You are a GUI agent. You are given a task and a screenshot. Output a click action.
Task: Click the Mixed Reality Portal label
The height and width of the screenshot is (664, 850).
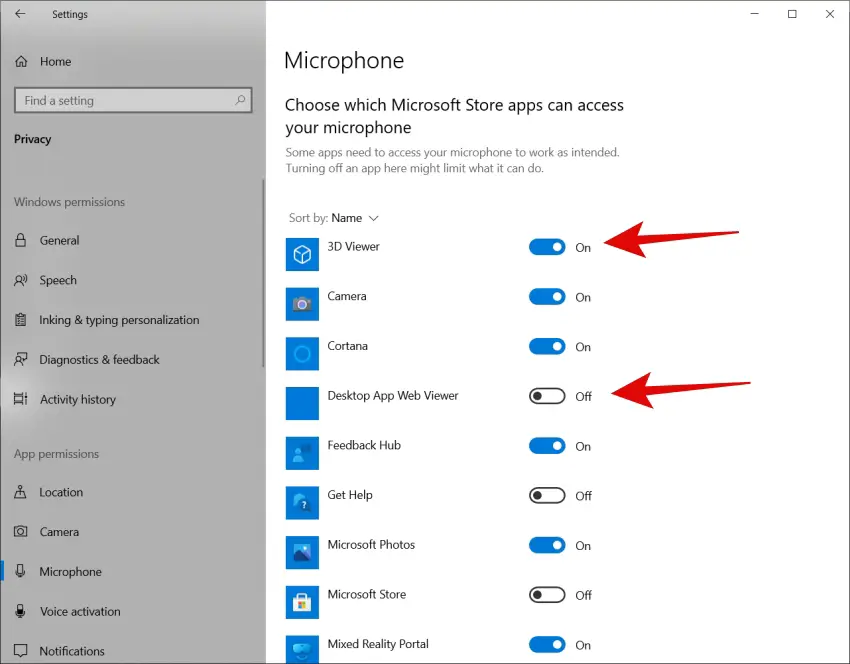point(378,644)
